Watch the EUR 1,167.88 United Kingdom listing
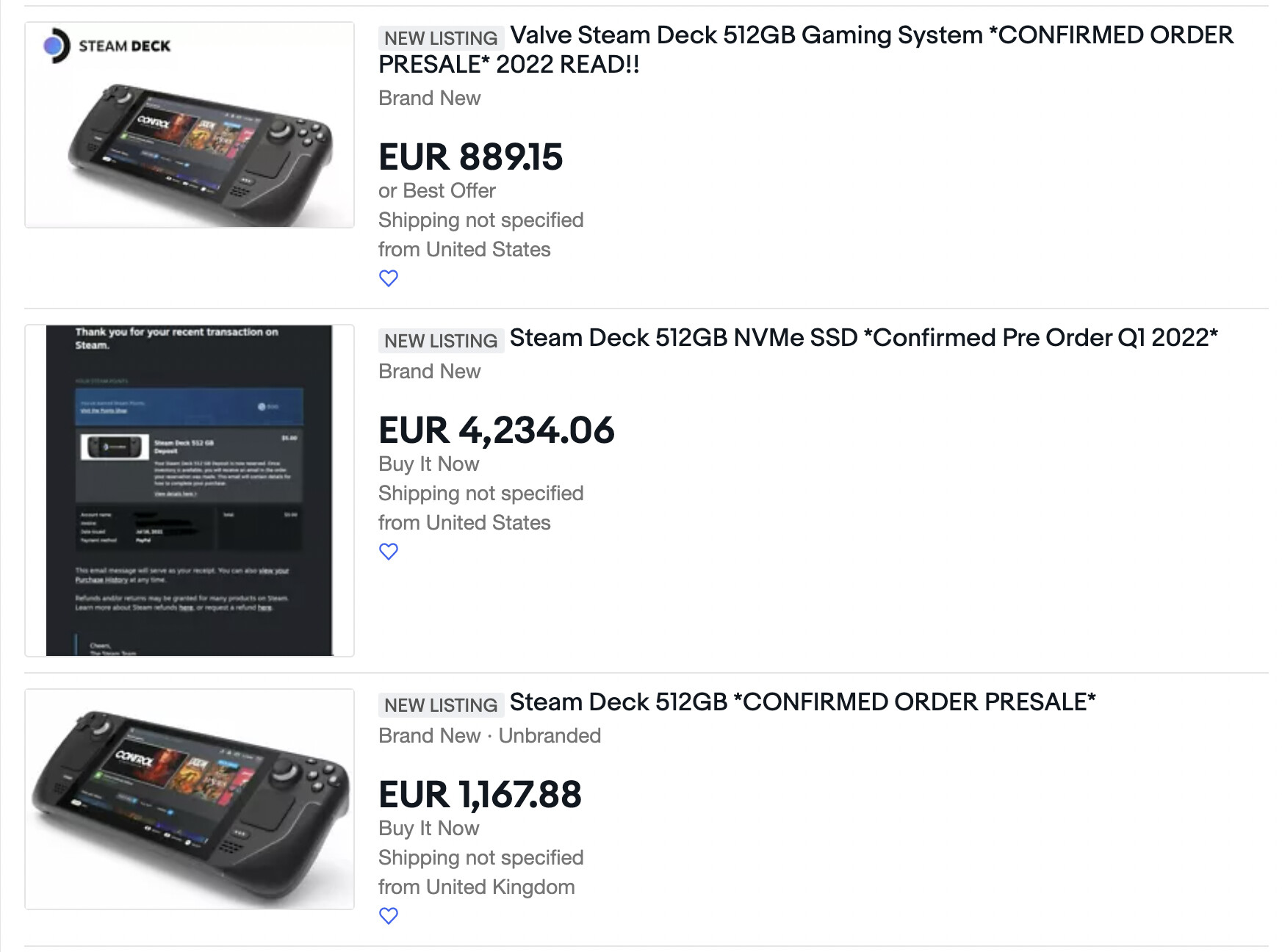 (388, 916)
